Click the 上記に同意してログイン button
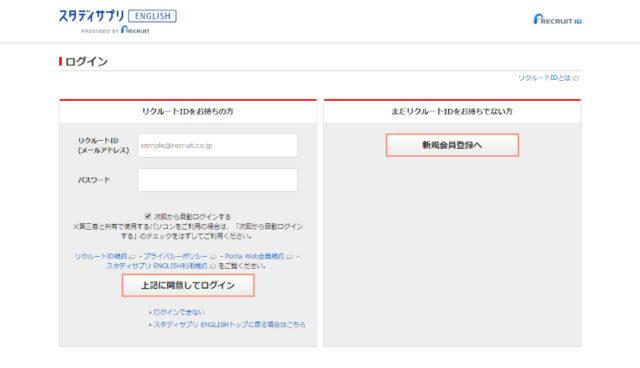This screenshot has height=368, width=640. tap(188, 285)
